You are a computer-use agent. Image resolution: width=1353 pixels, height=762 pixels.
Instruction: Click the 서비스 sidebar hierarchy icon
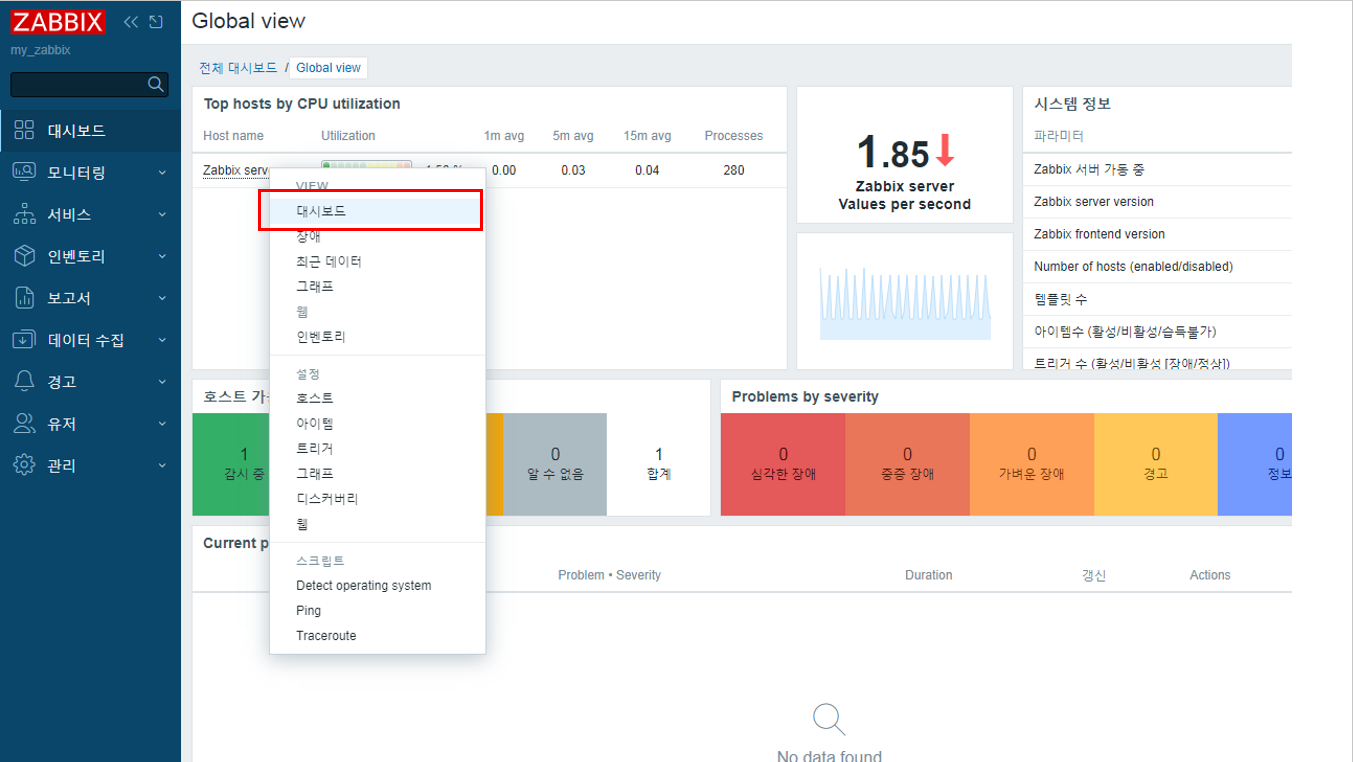(x=24, y=214)
